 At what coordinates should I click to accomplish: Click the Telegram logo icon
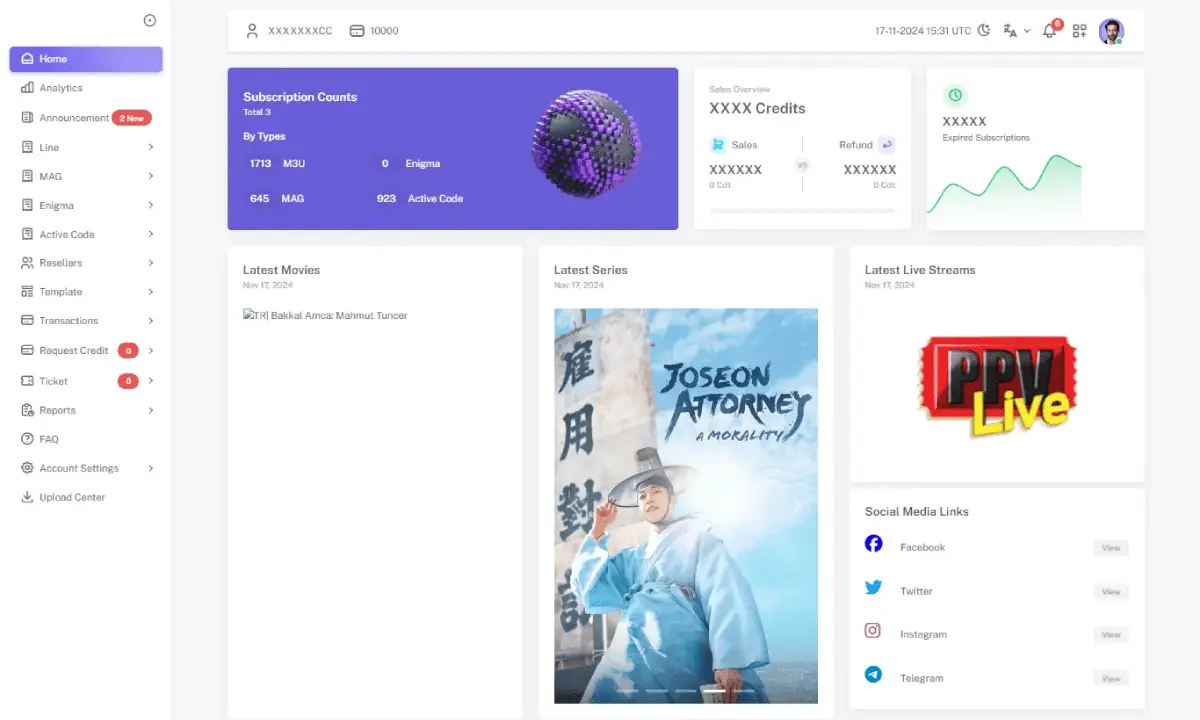point(873,675)
